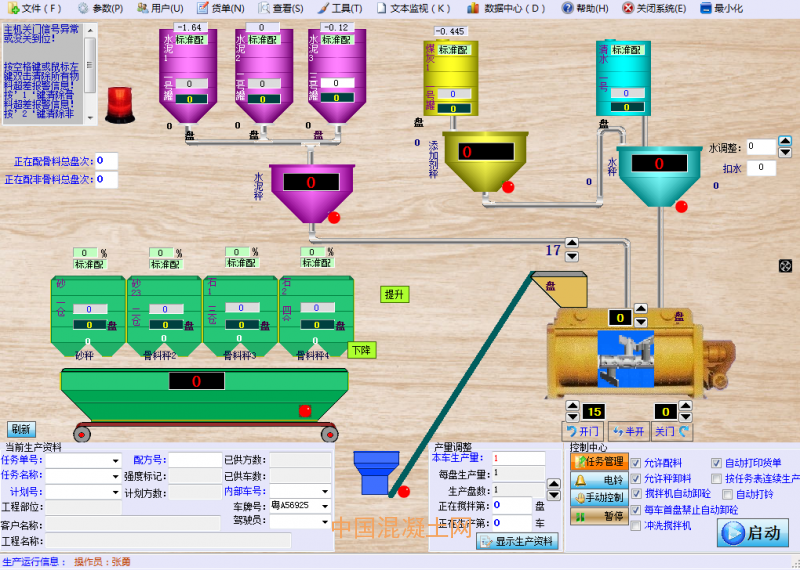800x570 pixels.
Task: Click the purple 水泥秤 cement scale hopper
Action: click(312, 193)
